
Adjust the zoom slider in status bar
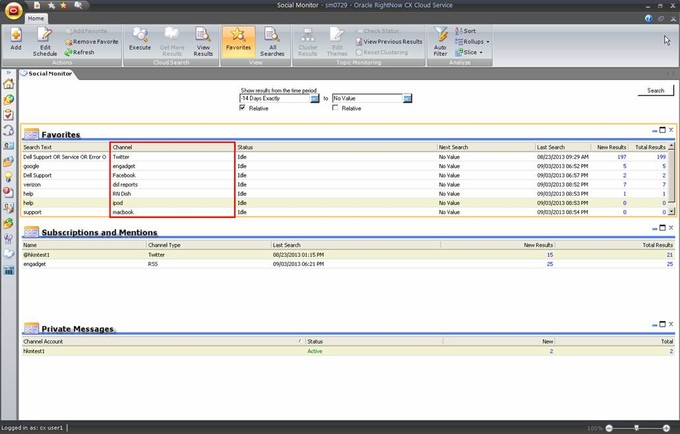637,427
